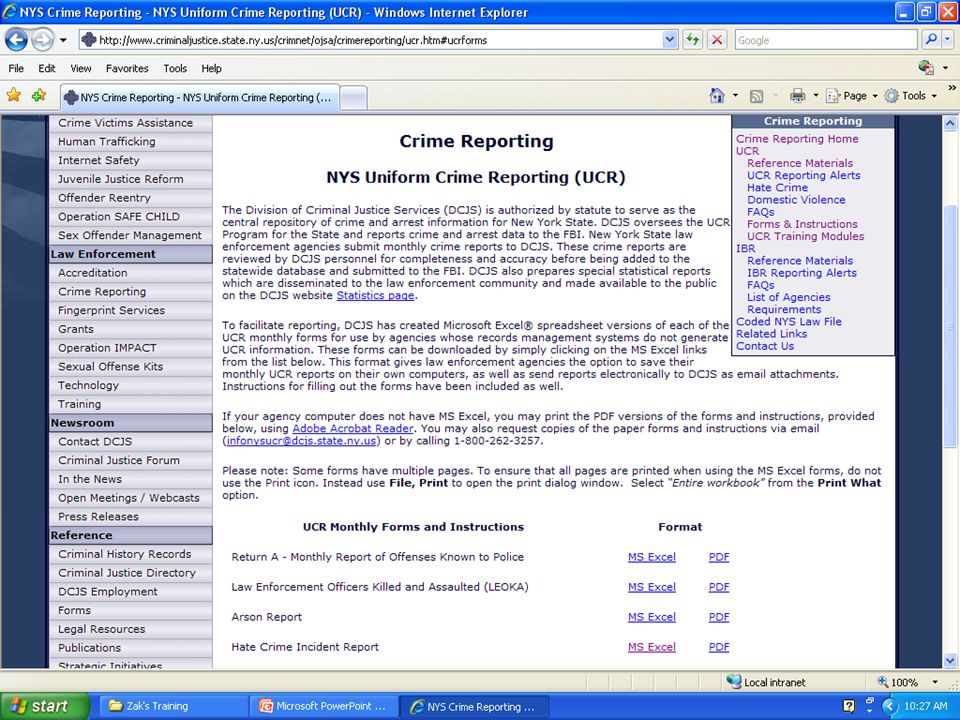Screen dimensions: 960x720
Task: Open the Help menu
Action: click(211, 69)
